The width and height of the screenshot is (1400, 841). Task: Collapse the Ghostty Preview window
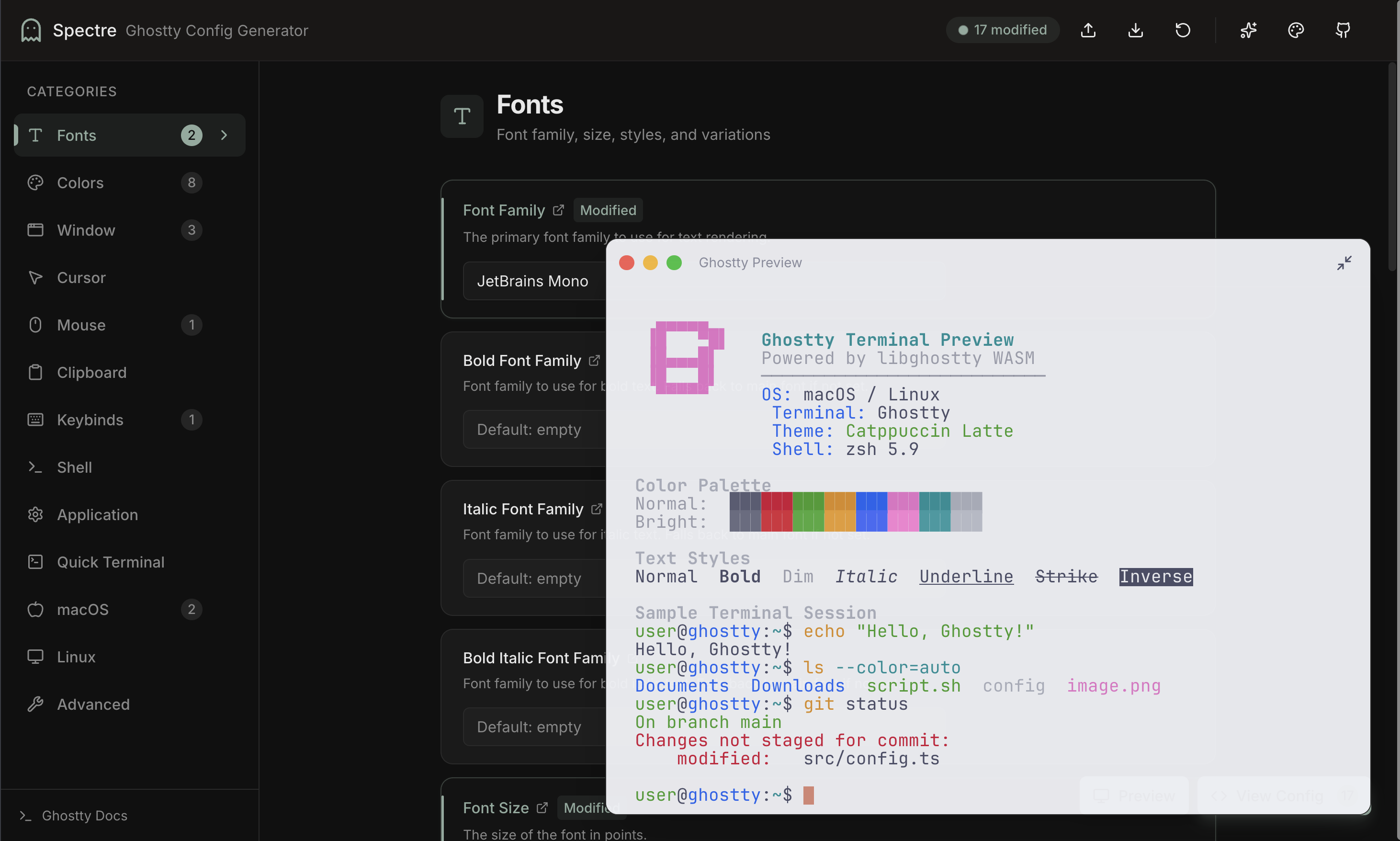pos(1344,263)
